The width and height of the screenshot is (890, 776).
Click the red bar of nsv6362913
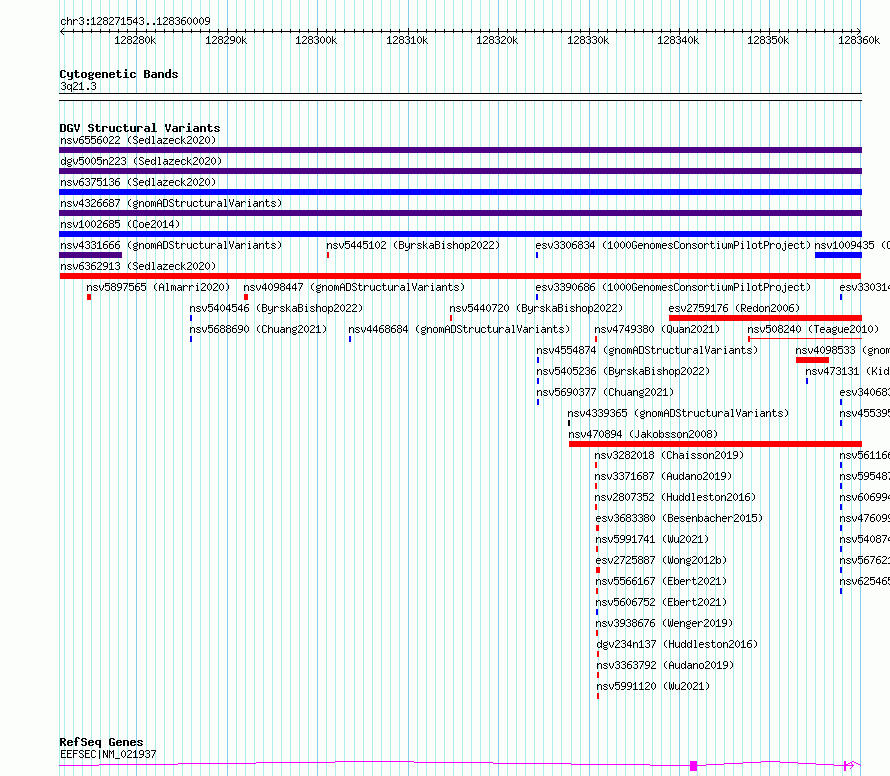tap(460, 276)
